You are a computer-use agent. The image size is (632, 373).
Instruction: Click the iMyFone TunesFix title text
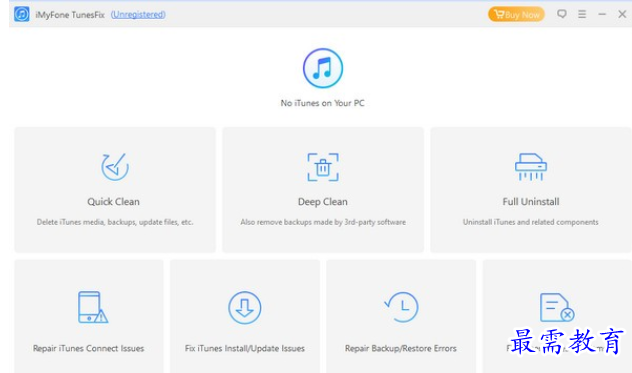coord(70,15)
